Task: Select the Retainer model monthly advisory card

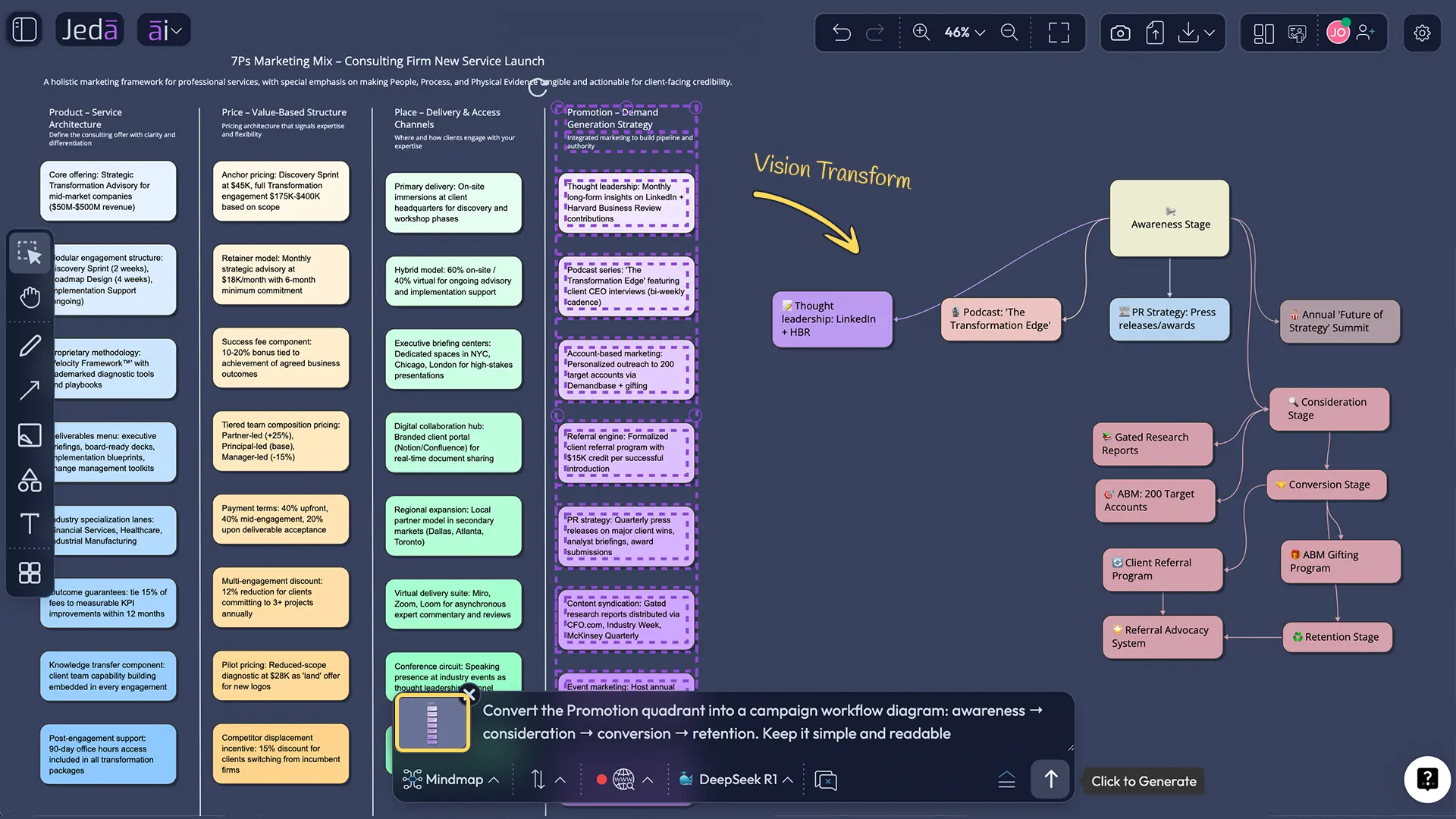Action: pyautogui.click(x=281, y=275)
